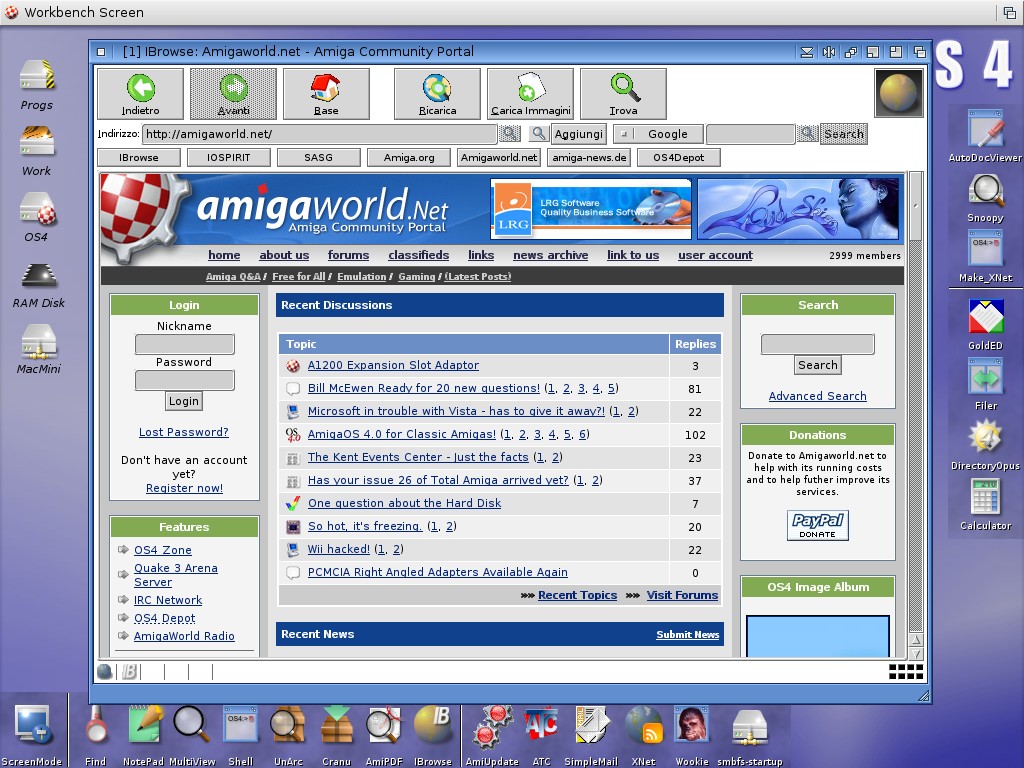
Task: Click the Login submit button
Action: tap(184, 401)
